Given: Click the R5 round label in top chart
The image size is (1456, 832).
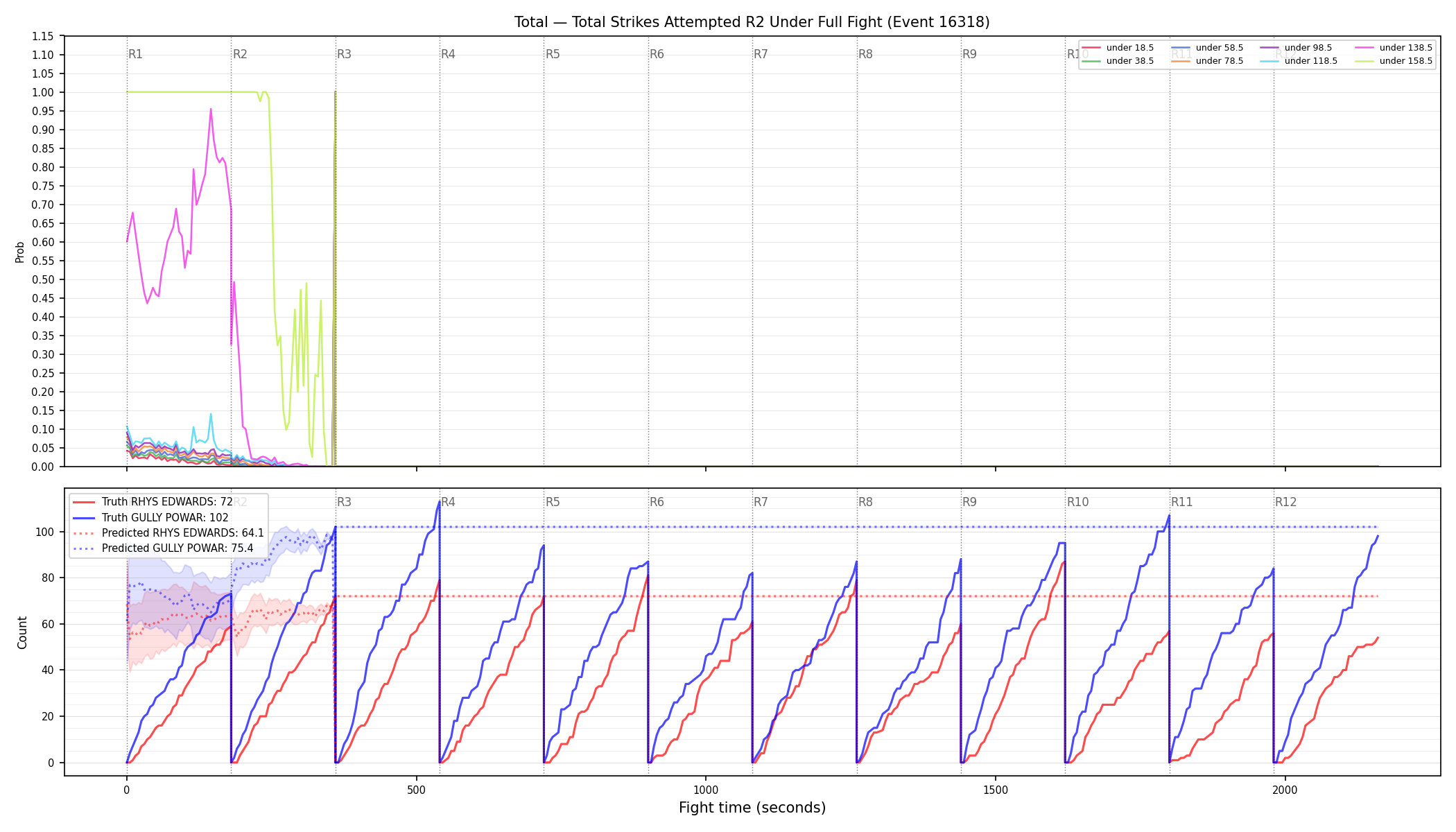Looking at the screenshot, I should tap(553, 54).
